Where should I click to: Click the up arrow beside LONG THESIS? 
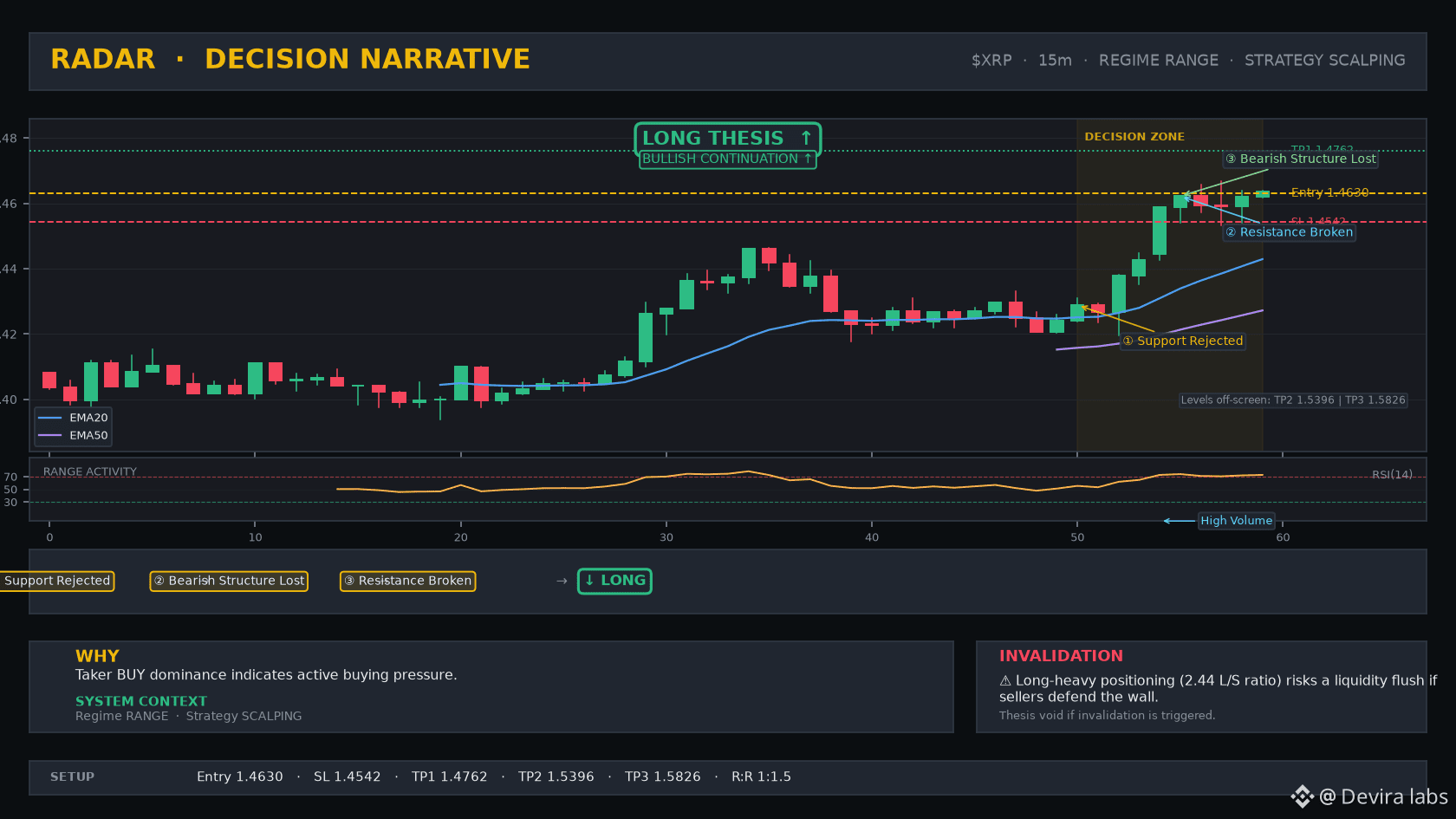click(806, 138)
